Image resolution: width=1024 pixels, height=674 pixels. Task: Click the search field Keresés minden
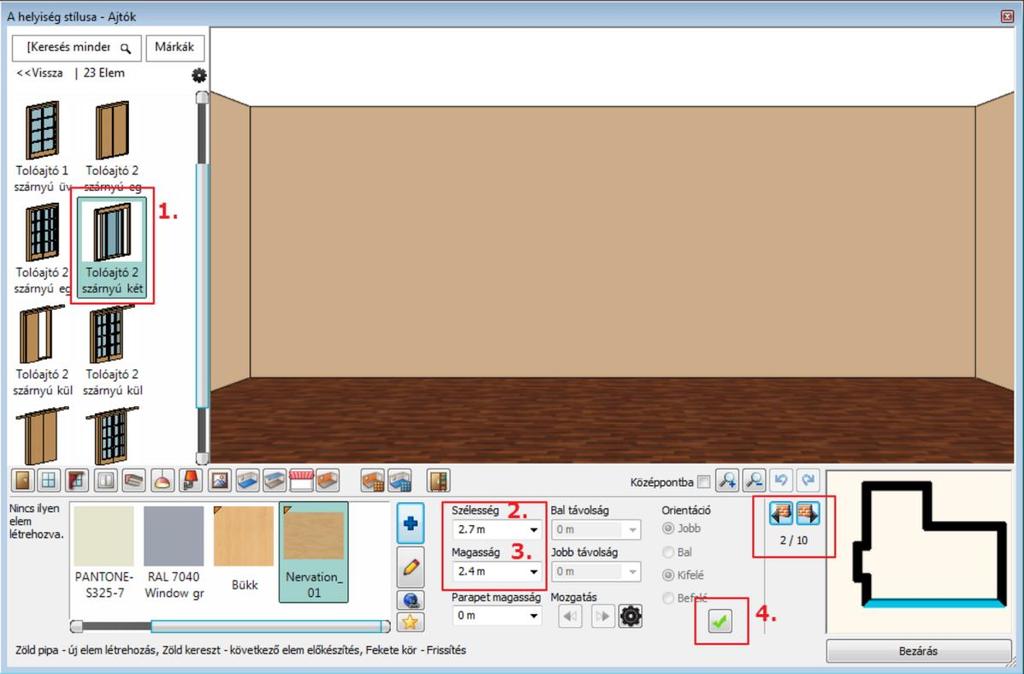tap(76, 48)
